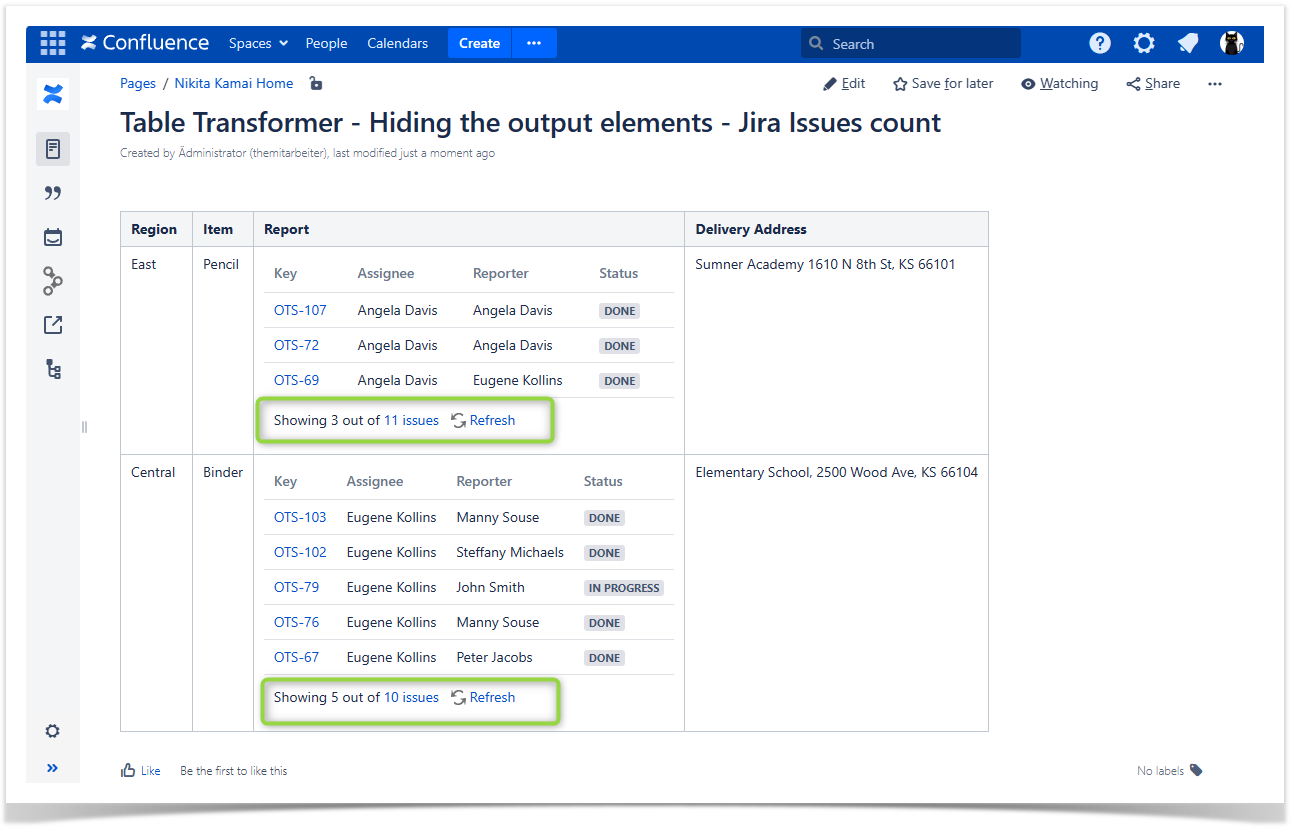1298x832 pixels.
Task: Expand the sidebar with double chevron
Action: tap(53, 768)
